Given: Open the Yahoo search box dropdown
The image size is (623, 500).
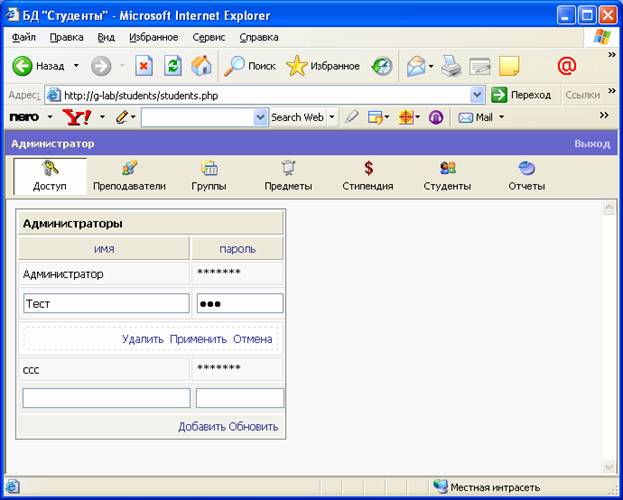Looking at the screenshot, I should (x=261, y=117).
